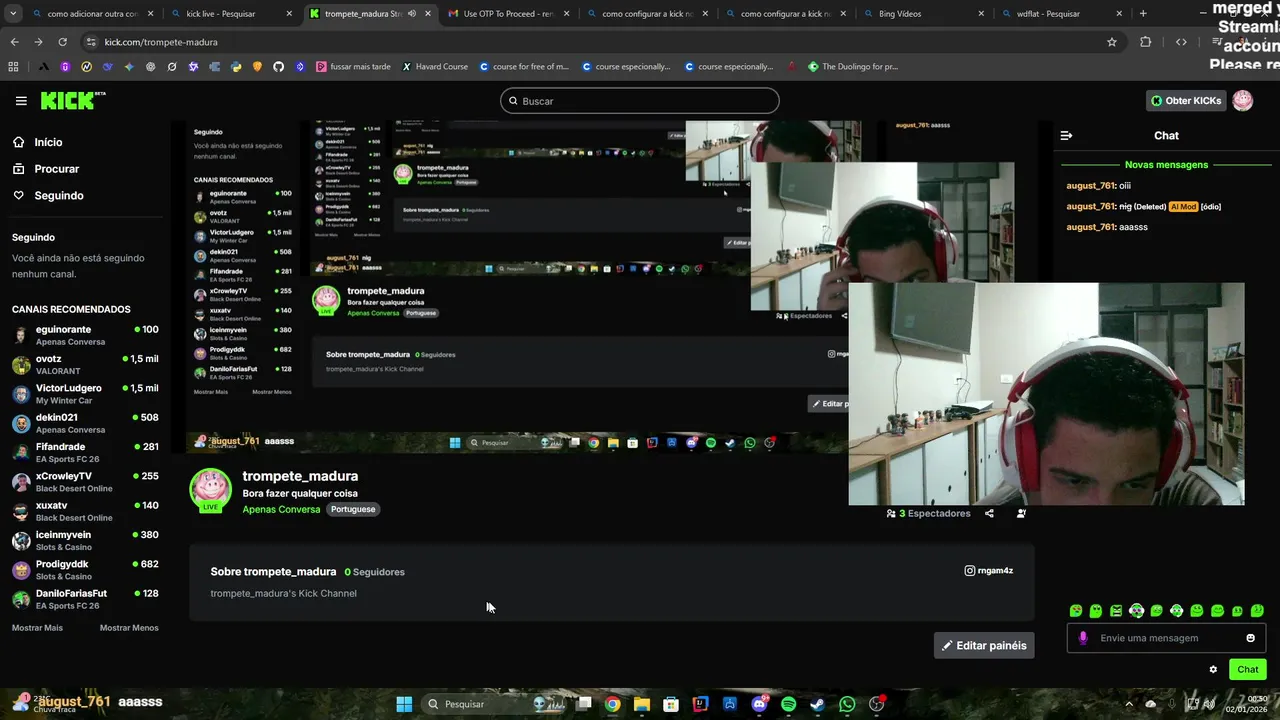Open the Kick hamburger menu

point(21,101)
